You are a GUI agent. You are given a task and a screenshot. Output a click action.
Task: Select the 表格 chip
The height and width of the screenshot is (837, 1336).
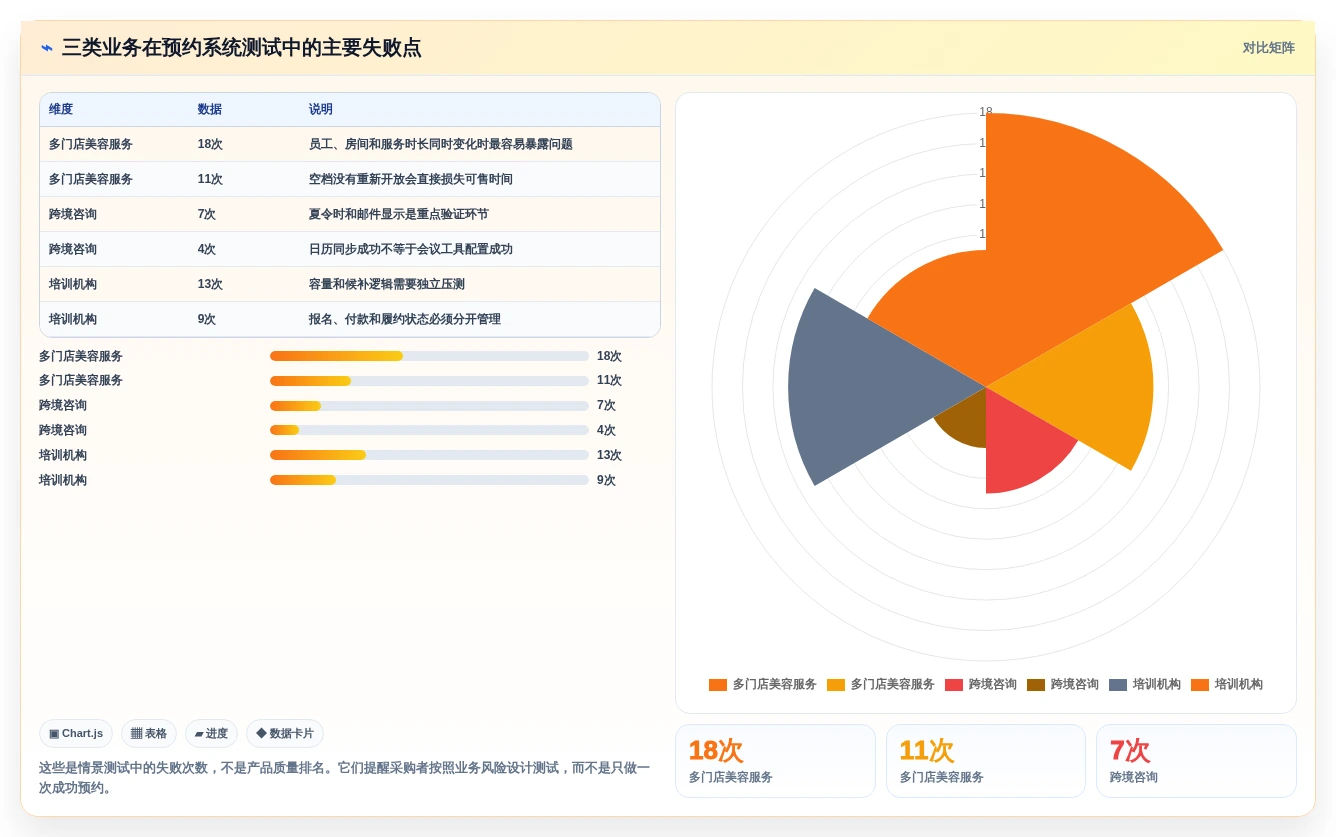[149, 733]
